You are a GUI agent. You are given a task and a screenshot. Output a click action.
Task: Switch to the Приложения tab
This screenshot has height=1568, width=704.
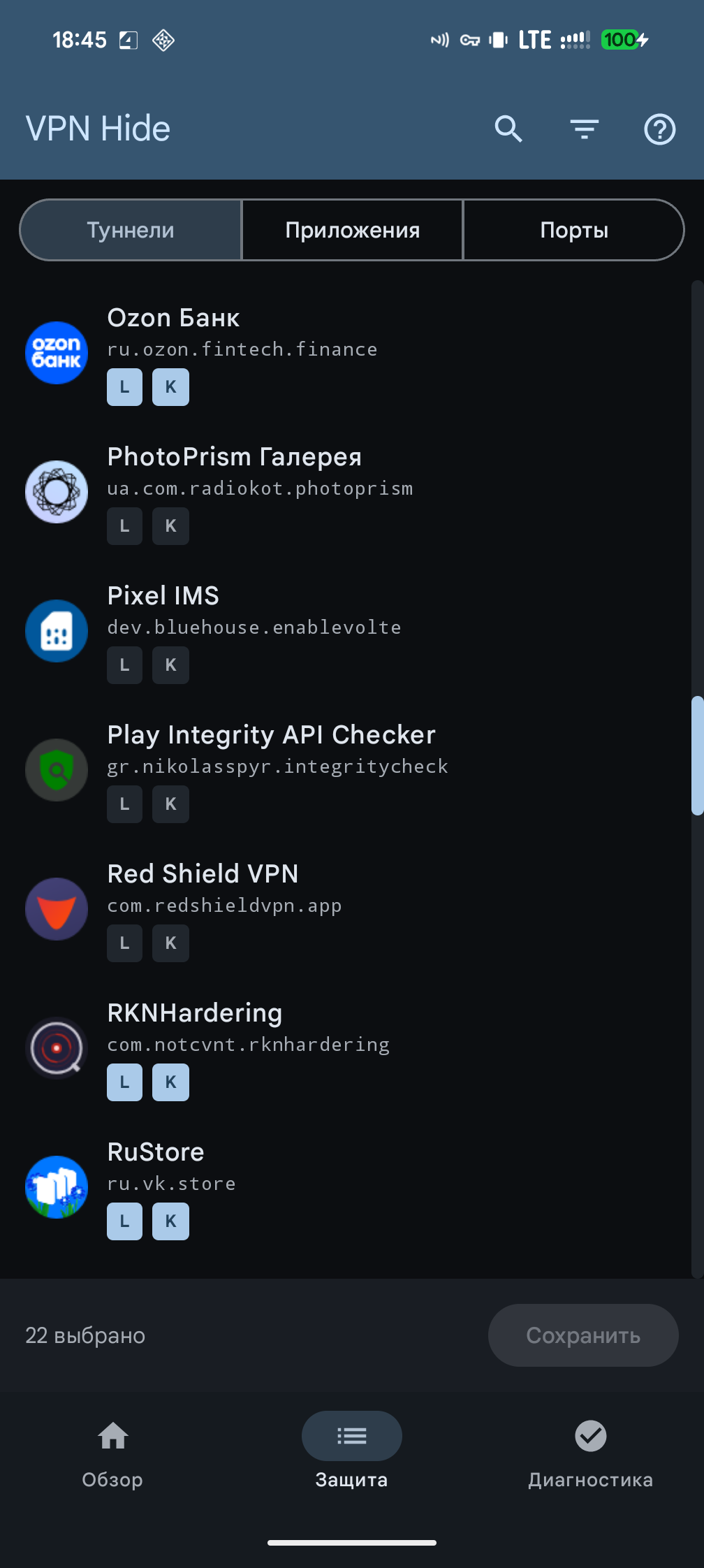[352, 230]
